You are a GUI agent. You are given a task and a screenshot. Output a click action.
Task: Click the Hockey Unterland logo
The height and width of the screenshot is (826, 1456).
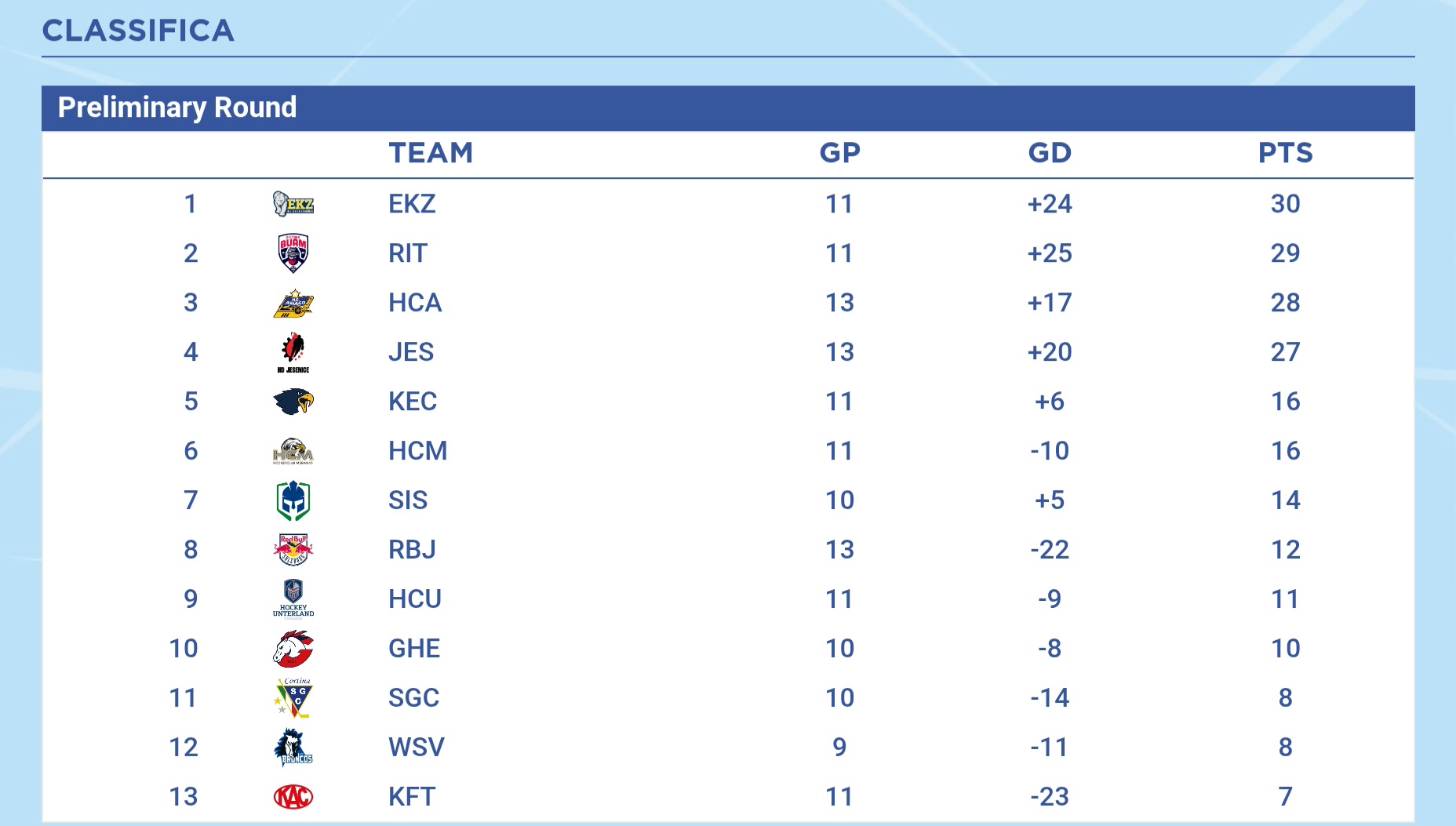[293, 599]
